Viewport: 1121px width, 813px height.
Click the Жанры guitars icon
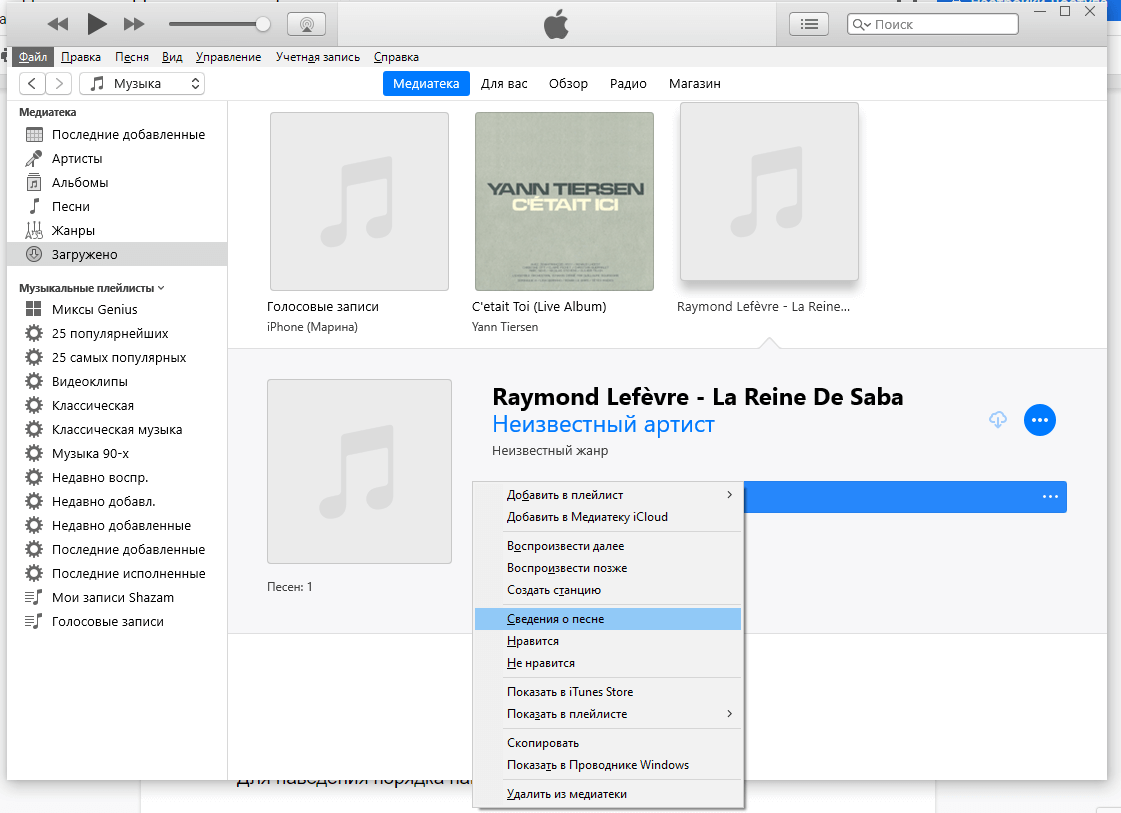point(34,230)
